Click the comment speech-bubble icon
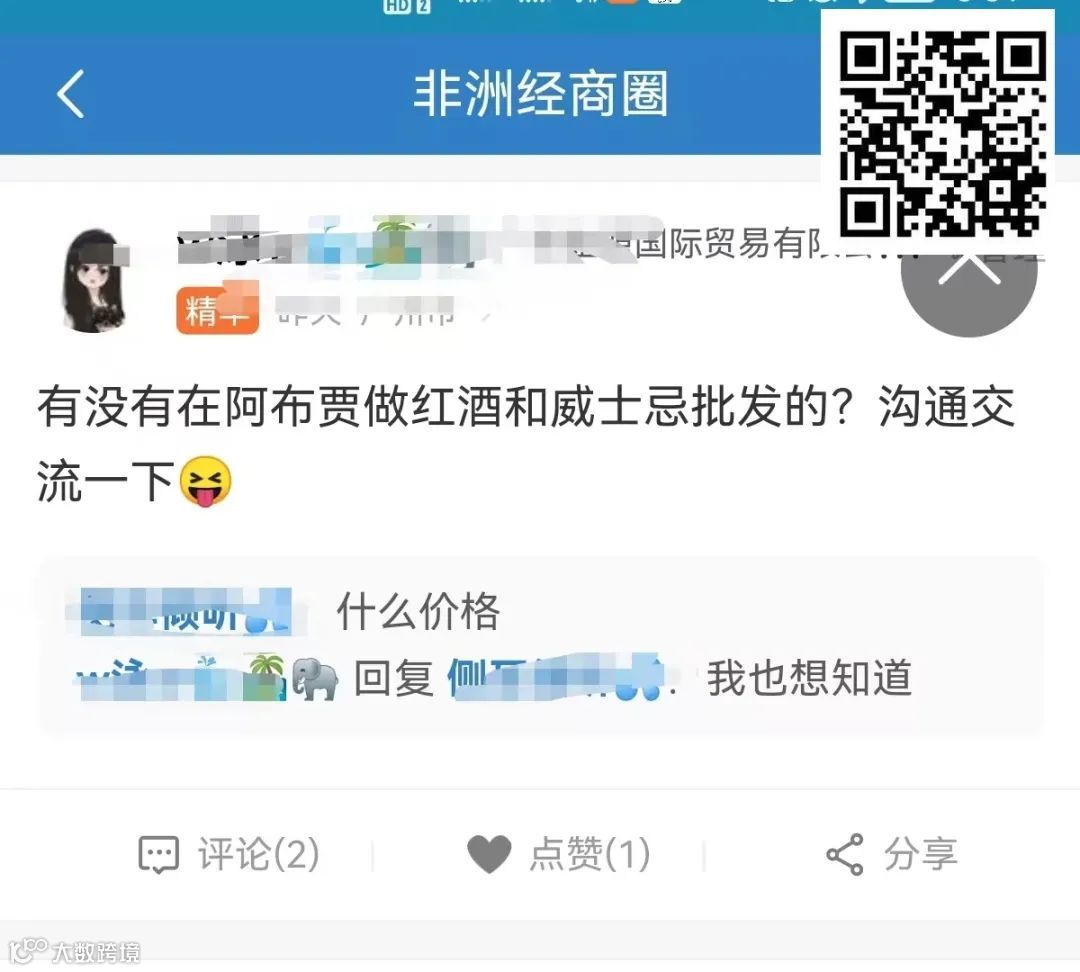The width and height of the screenshot is (1080, 972). pyautogui.click(x=158, y=854)
